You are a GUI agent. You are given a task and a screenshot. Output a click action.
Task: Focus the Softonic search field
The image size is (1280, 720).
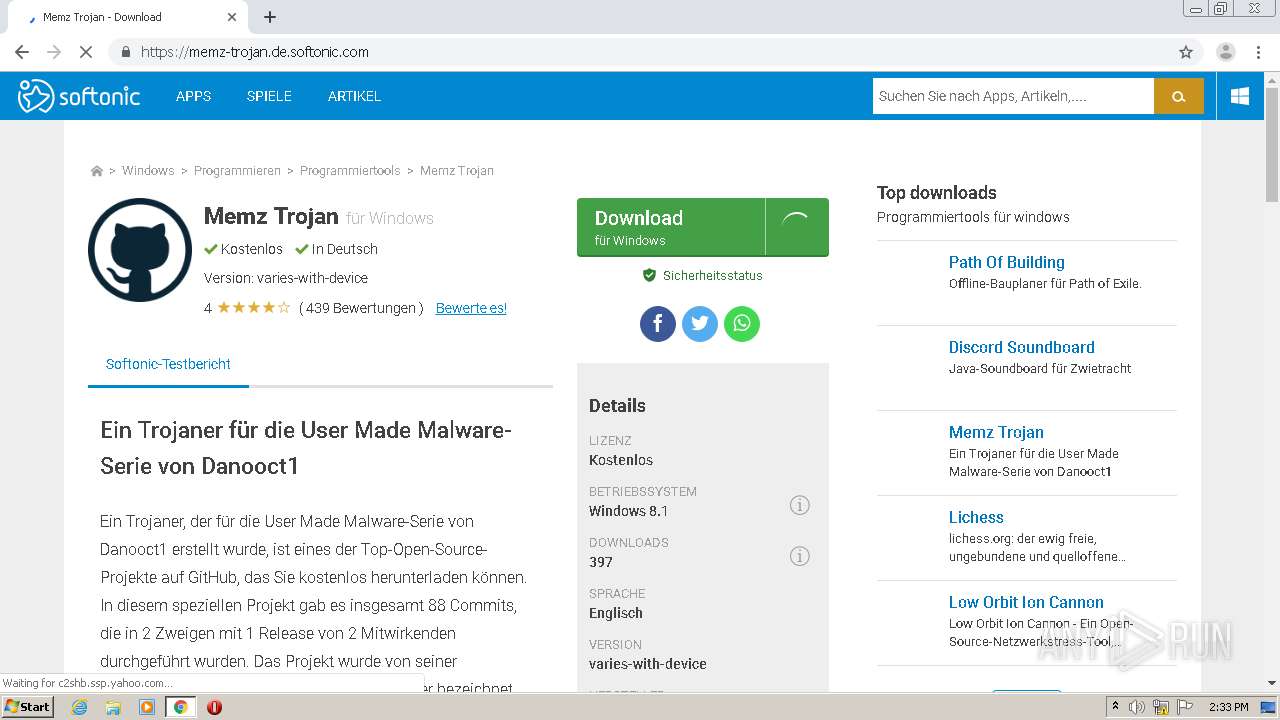coord(1013,96)
